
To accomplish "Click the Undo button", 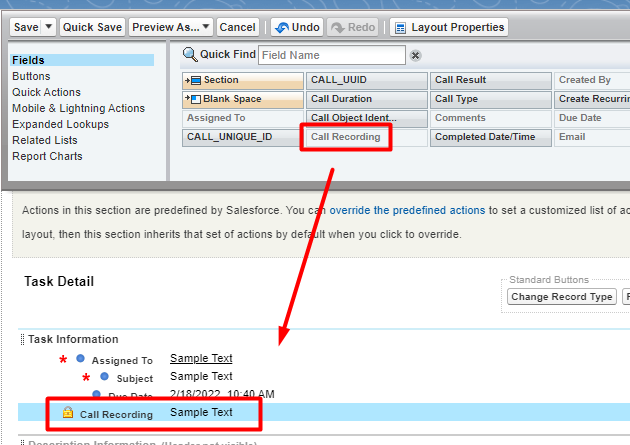I will 297,27.
